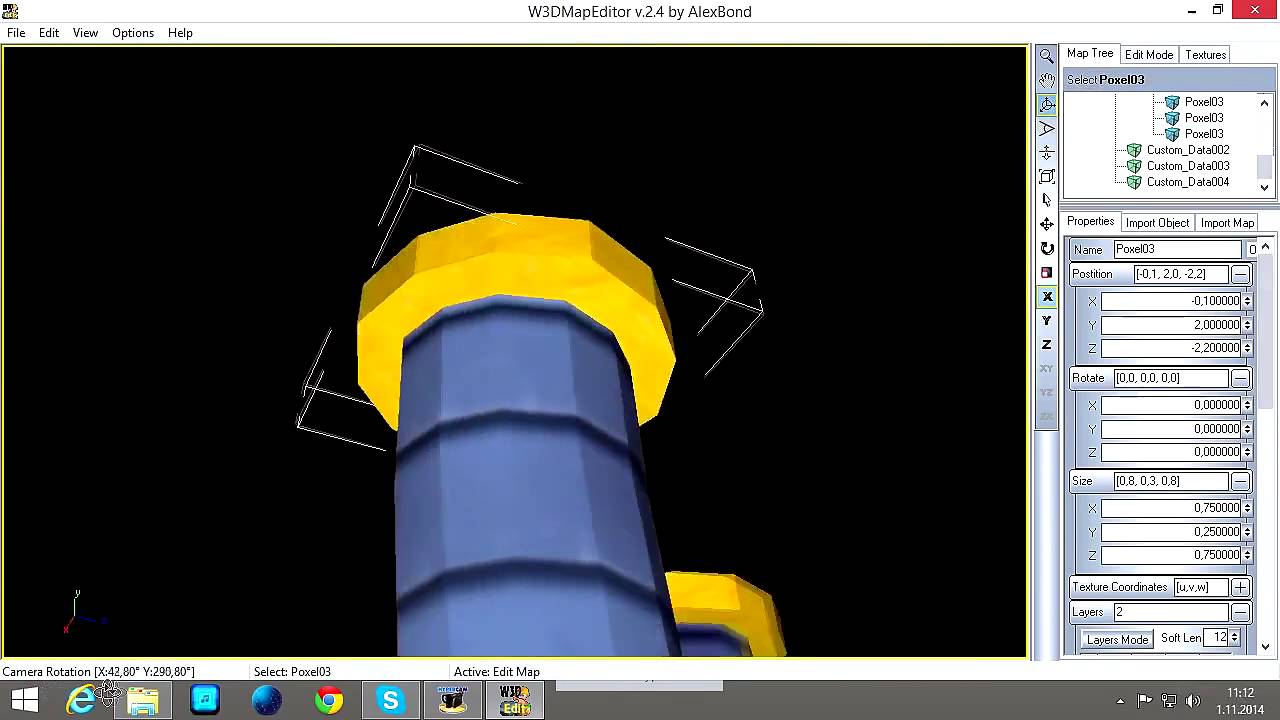This screenshot has height=720, width=1280.
Task: Activate the orbit camera rotation tool
Action: pyautogui.click(x=1047, y=104)
